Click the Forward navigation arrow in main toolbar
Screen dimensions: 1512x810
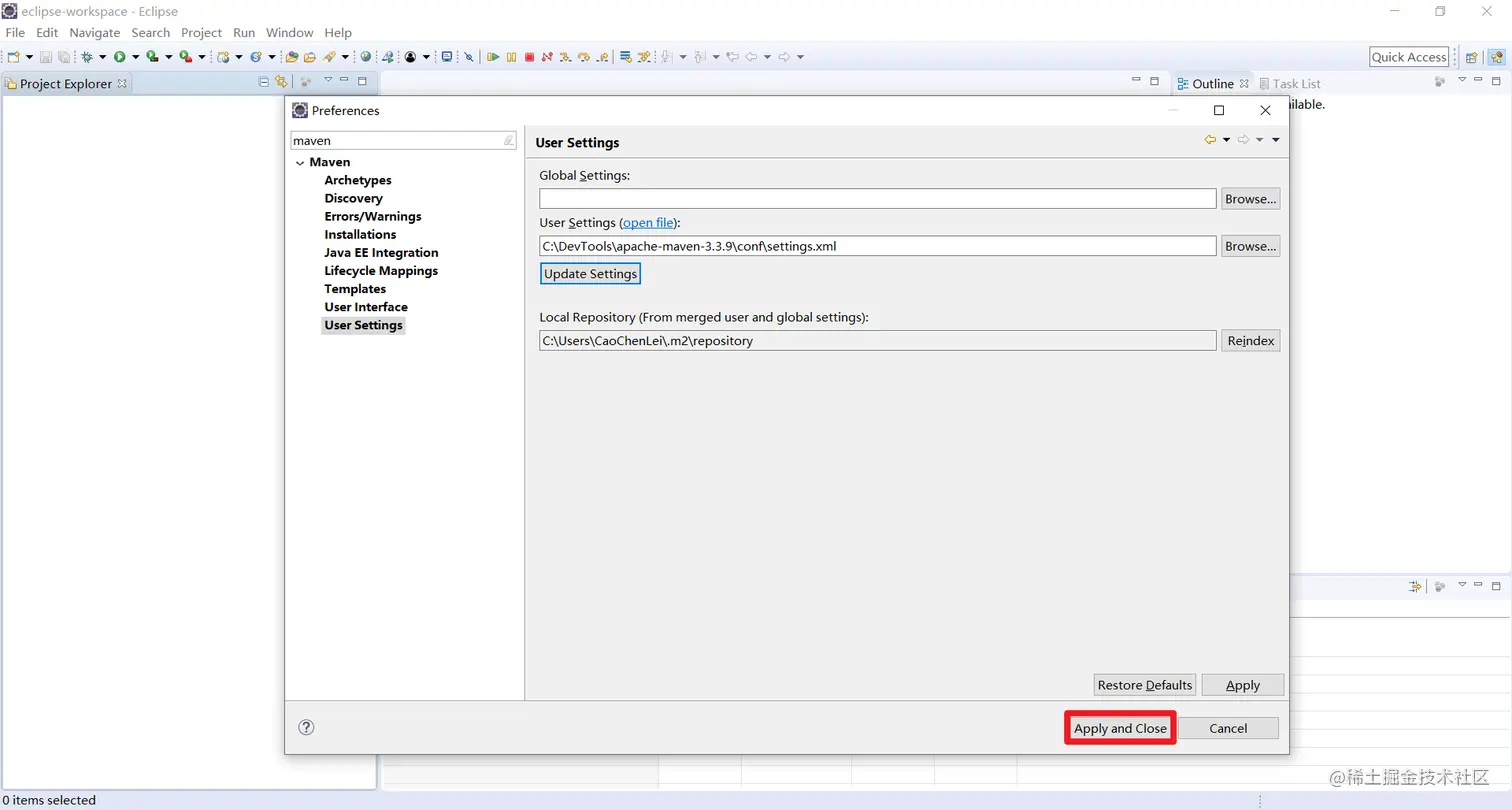click(784, 57)
